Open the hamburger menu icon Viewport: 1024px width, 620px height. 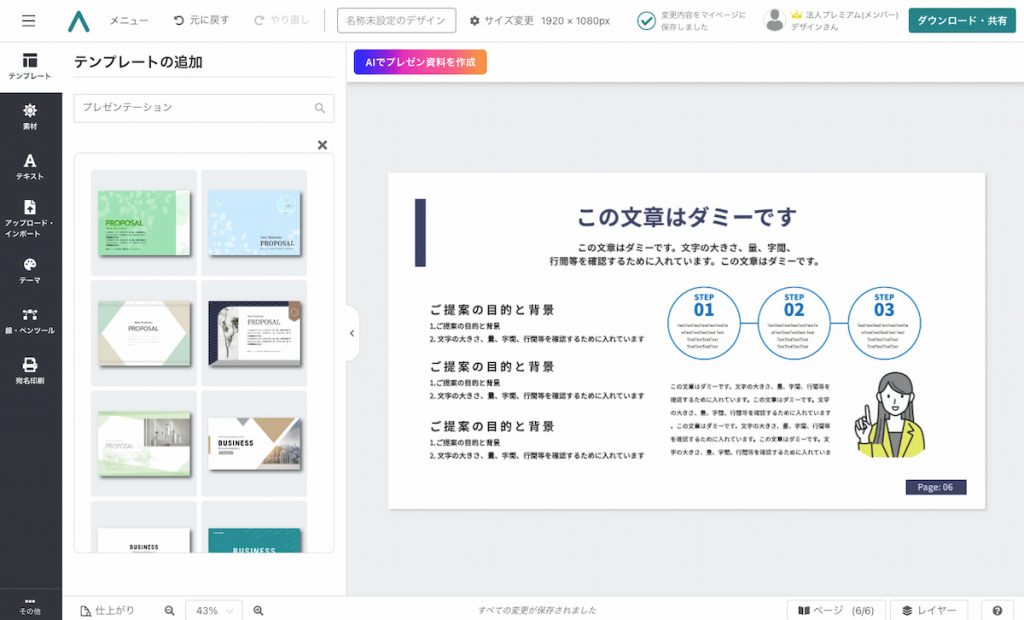pyautogui.click(x=28, y=21)
